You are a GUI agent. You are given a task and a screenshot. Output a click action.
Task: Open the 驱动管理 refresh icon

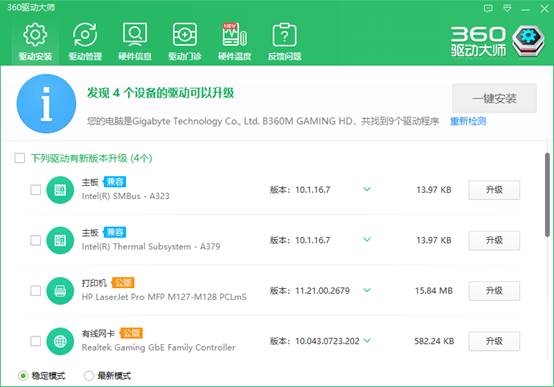(x=85, y=35)
